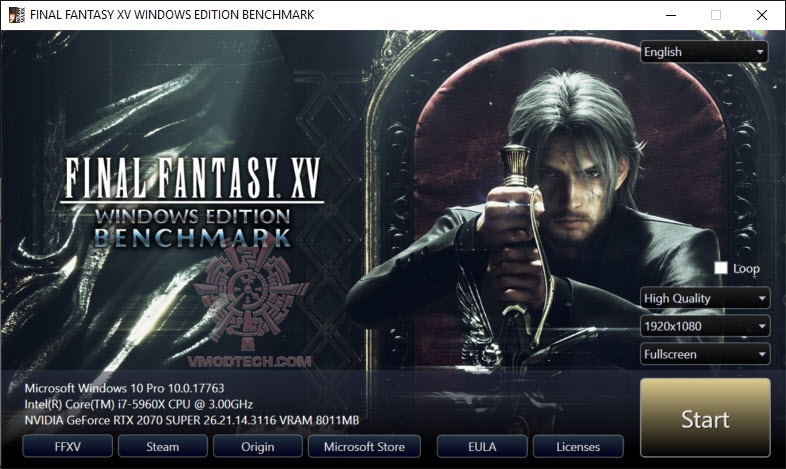Click the Origin store button
This screenshot has height=469, width=786.
(258, 446)
